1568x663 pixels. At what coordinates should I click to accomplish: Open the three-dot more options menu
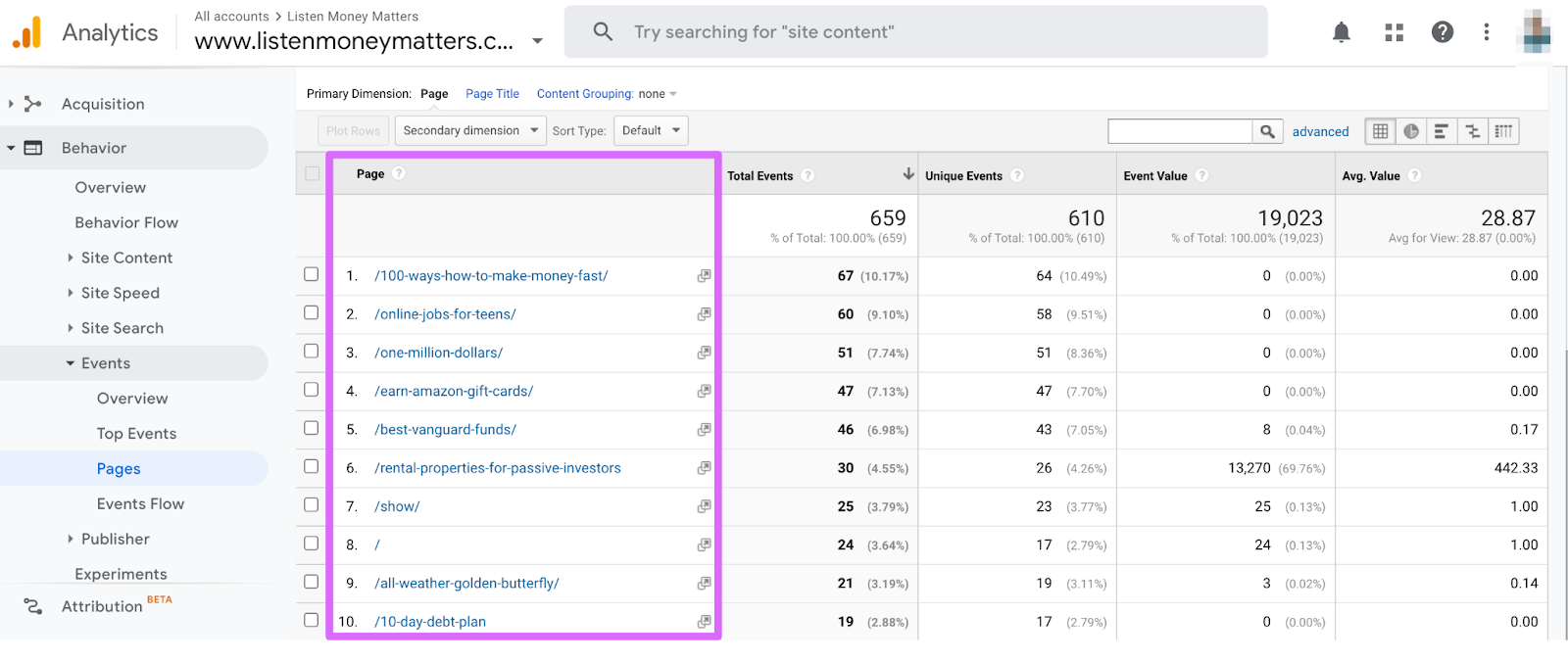[x=1487, y=32]
